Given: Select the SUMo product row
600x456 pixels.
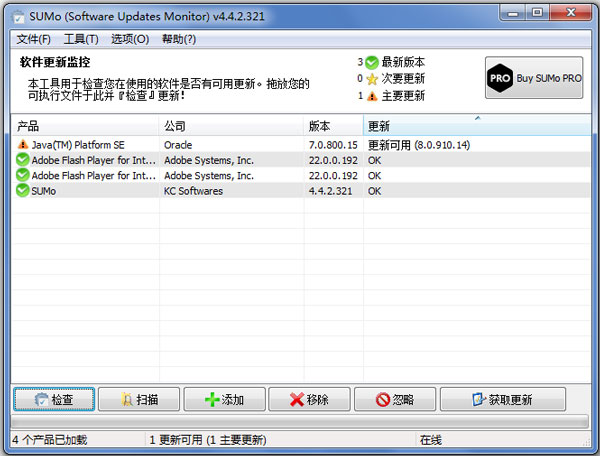Looking at the screenshot, I should (301, 191).
